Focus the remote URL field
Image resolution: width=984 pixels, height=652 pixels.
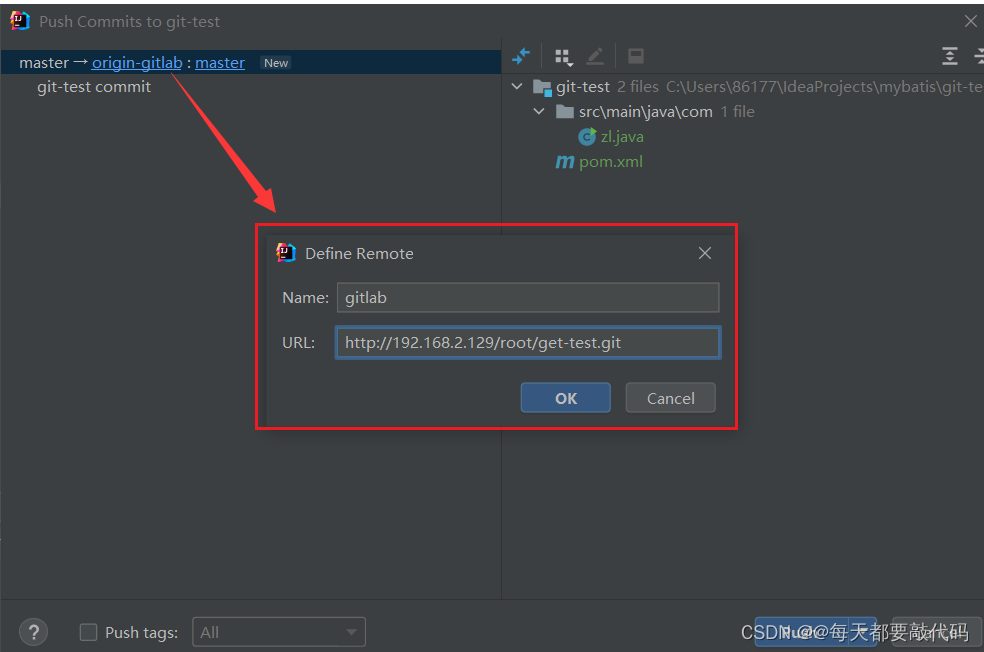528,343
